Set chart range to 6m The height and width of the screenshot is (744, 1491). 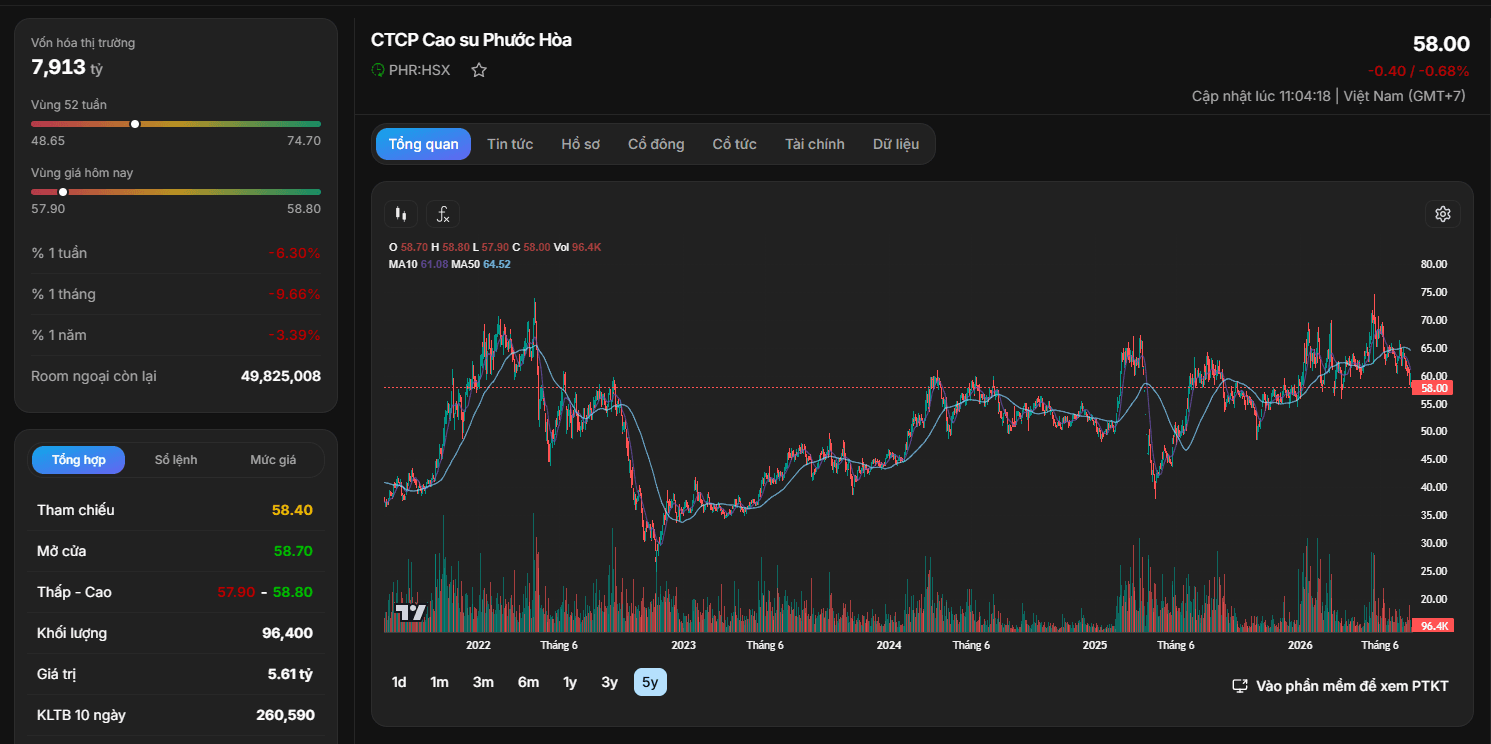(528, 682)
